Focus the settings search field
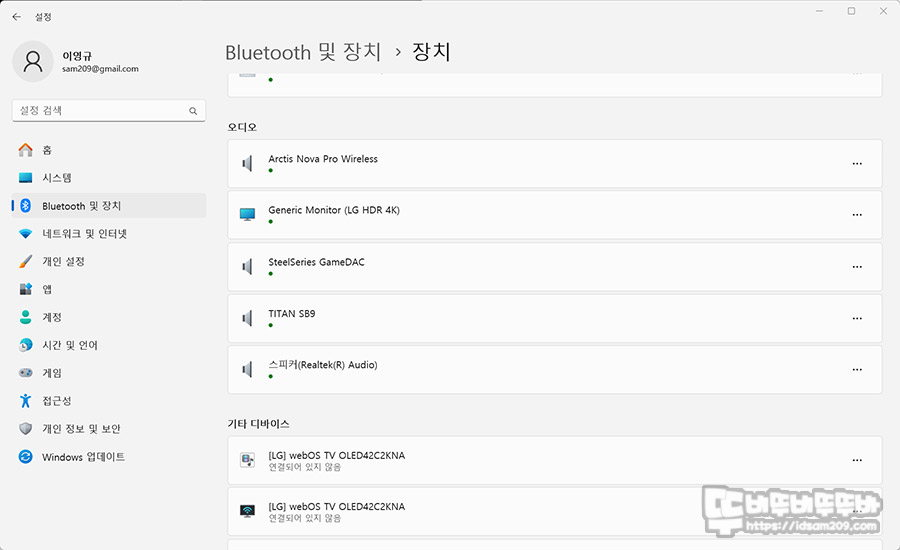Image resolution: width=900 pixels, height=550 pixels. coord(108,111)
